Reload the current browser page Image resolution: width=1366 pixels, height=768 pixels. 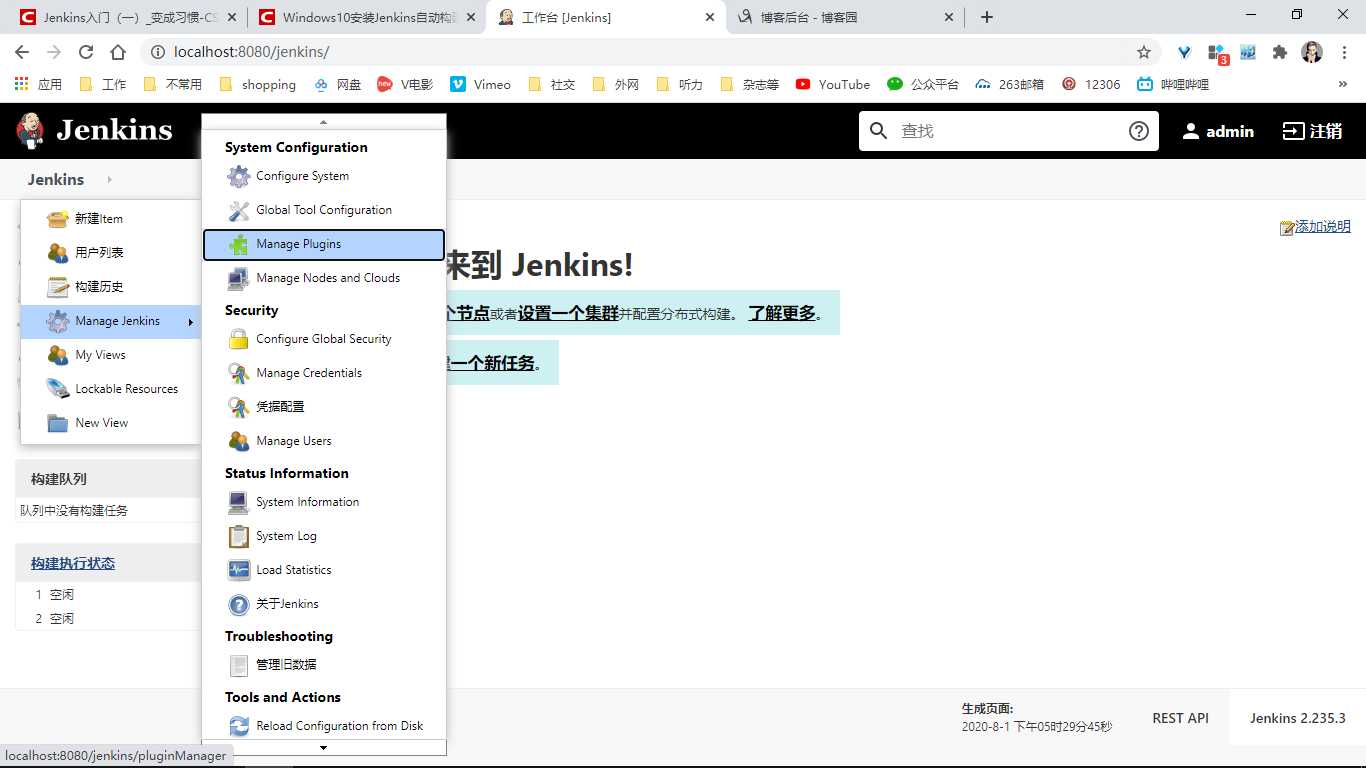pyautogui.click(x=86, y=52)
